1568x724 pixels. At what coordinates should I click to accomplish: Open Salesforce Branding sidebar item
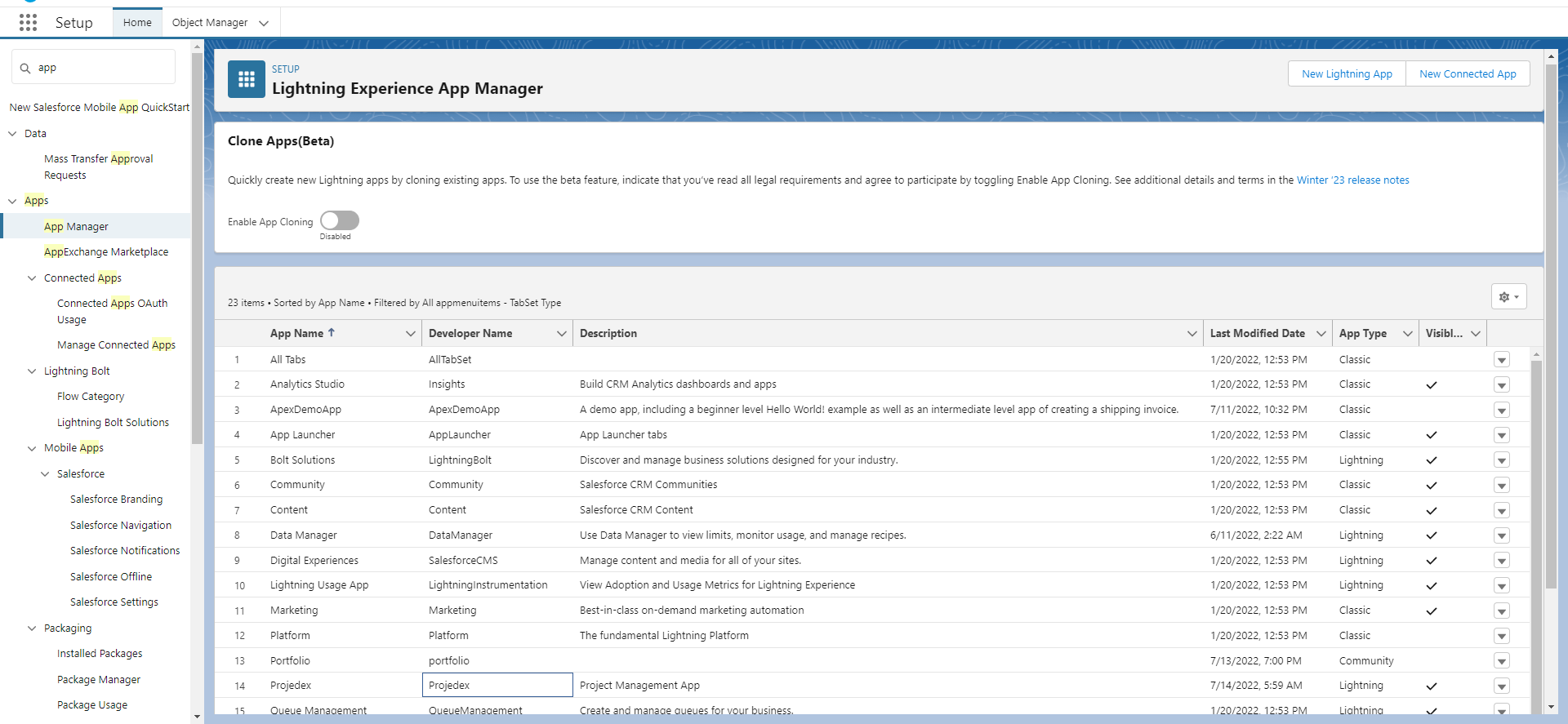(x=116, y=500)
